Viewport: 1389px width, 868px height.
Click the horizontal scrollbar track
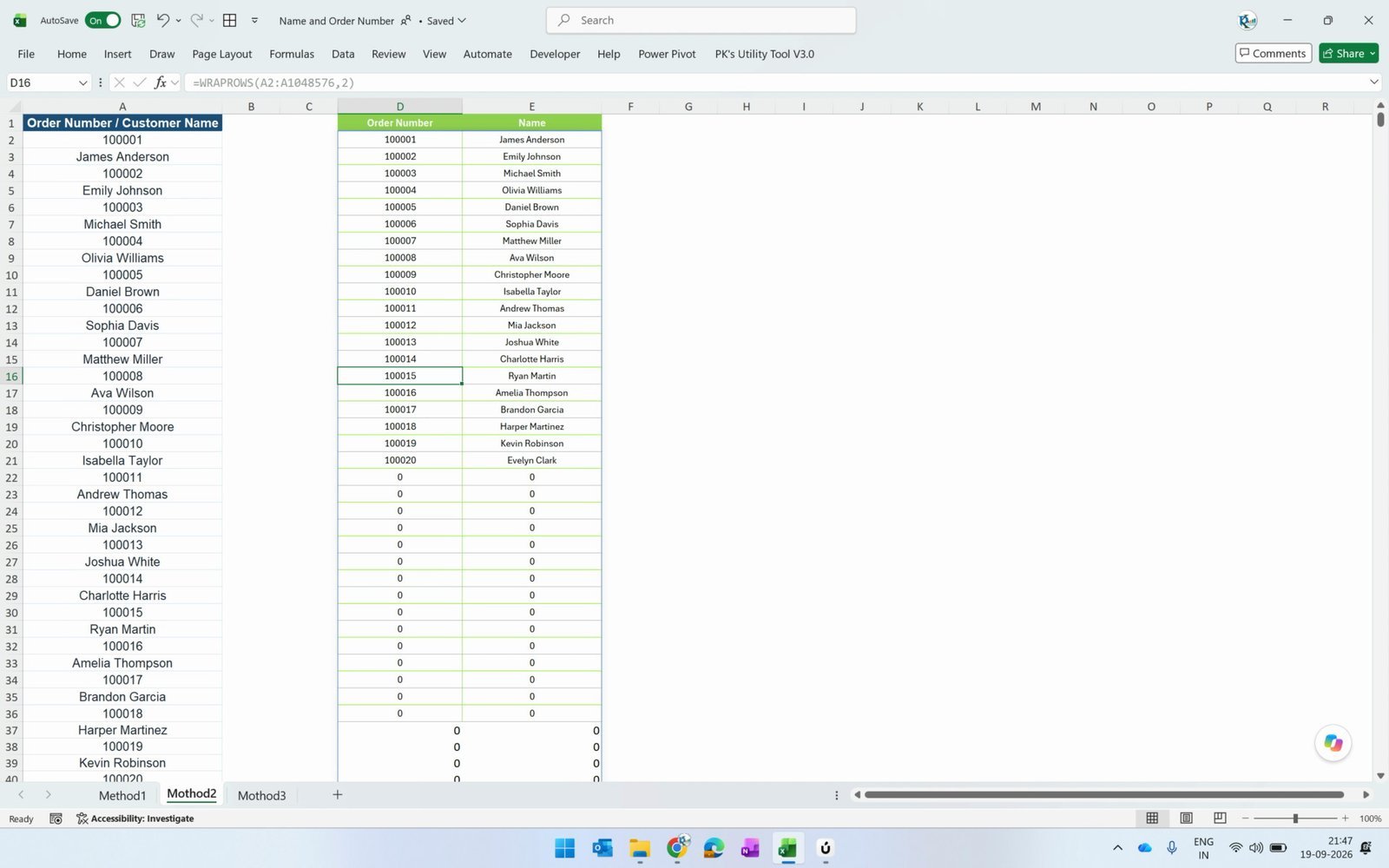pos(1104,794)
